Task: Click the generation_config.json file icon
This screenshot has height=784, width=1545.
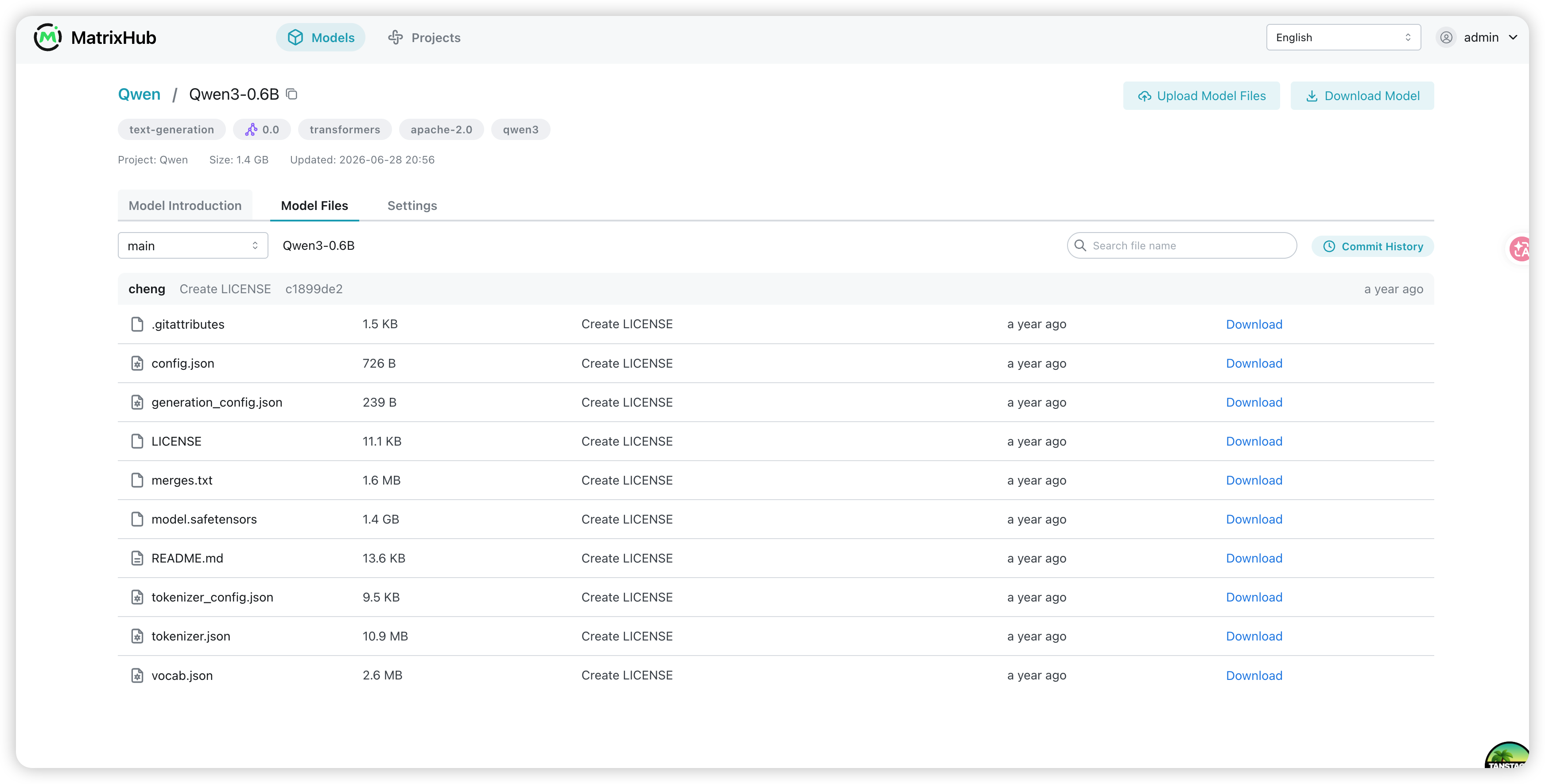Action: (137, 402)
